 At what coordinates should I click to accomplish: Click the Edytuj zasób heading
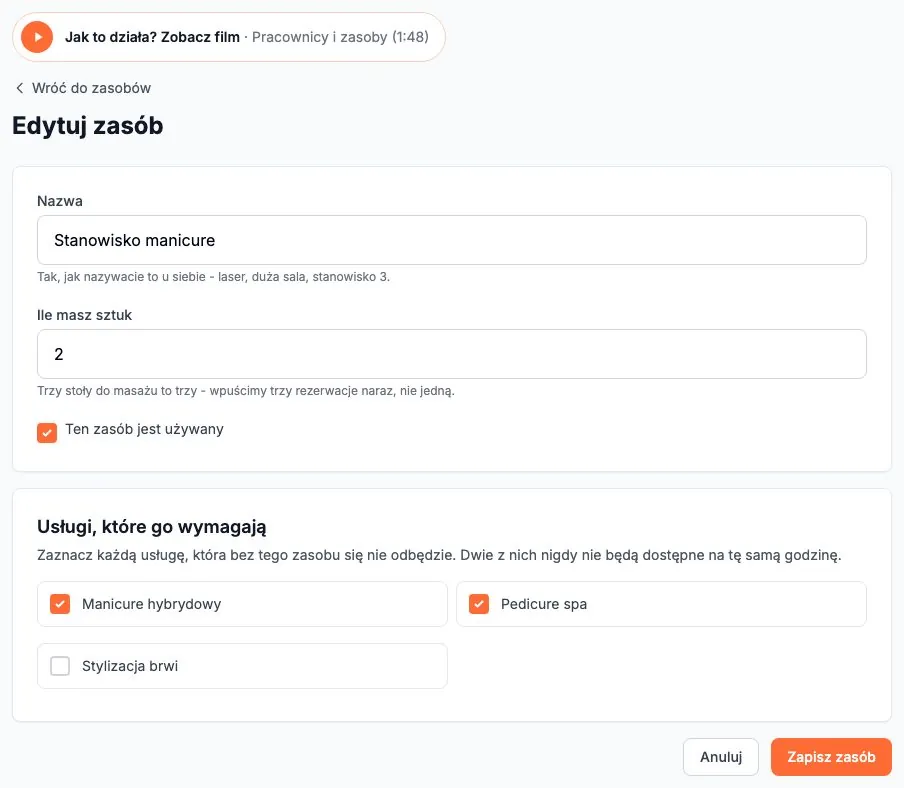pyautogui.click(x=88, y=126)
